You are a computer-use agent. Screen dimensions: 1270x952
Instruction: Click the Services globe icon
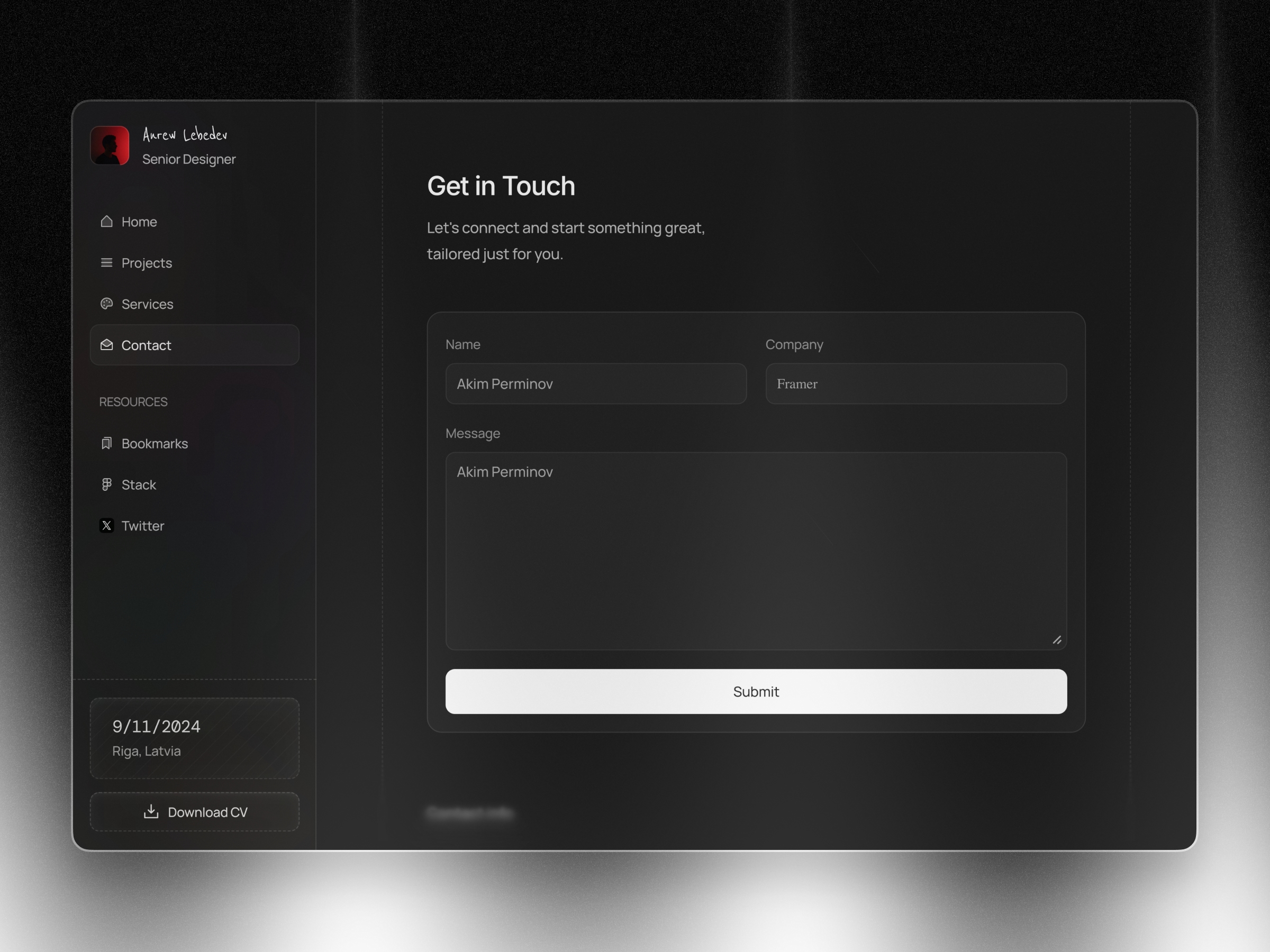106,303
